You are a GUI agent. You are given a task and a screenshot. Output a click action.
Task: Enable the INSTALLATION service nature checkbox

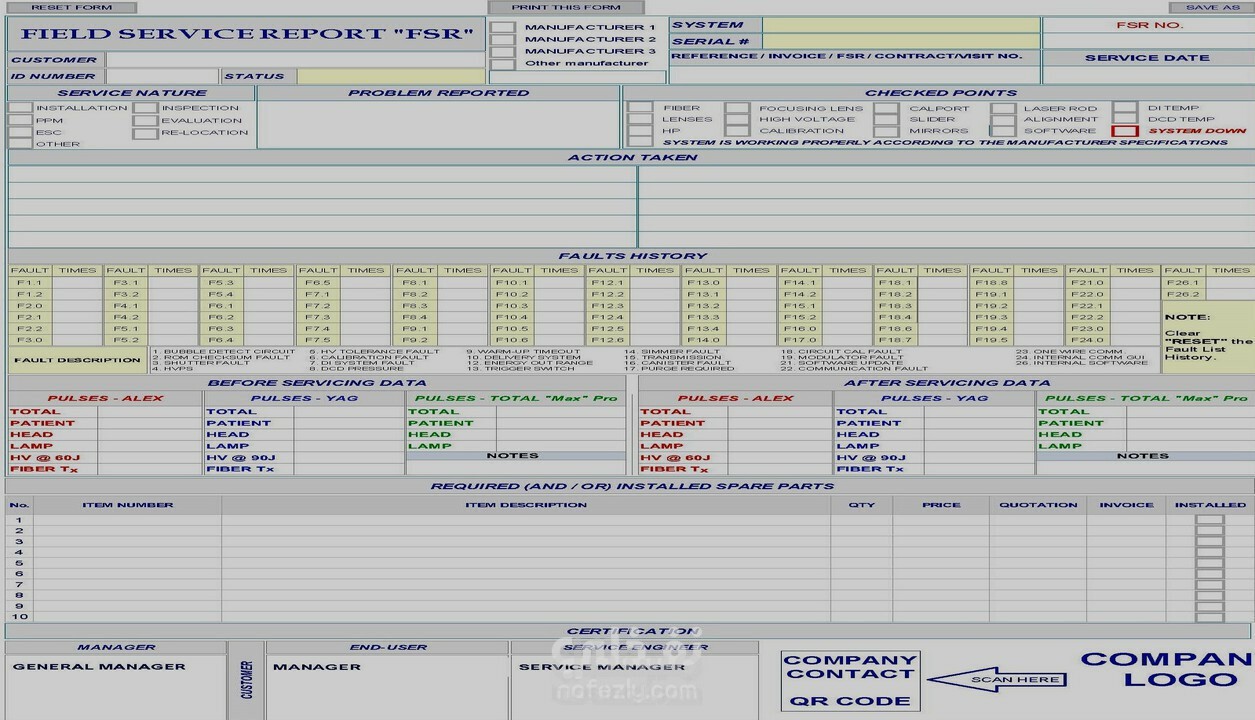[x=20, y=108]
